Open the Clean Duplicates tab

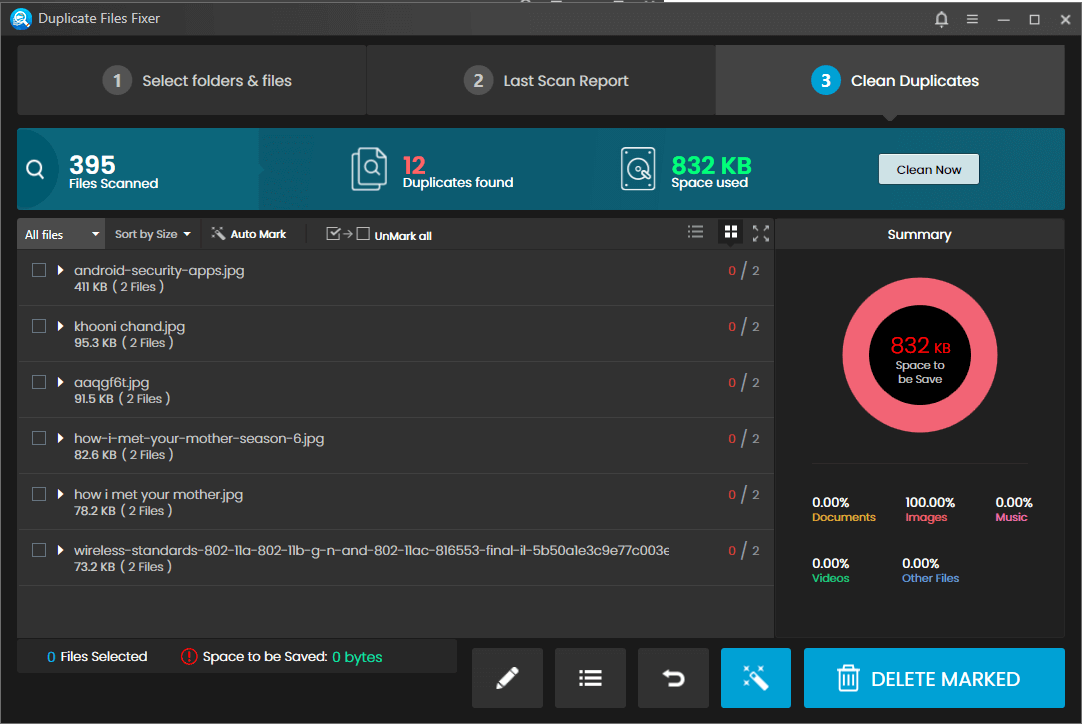pos(890,80)
